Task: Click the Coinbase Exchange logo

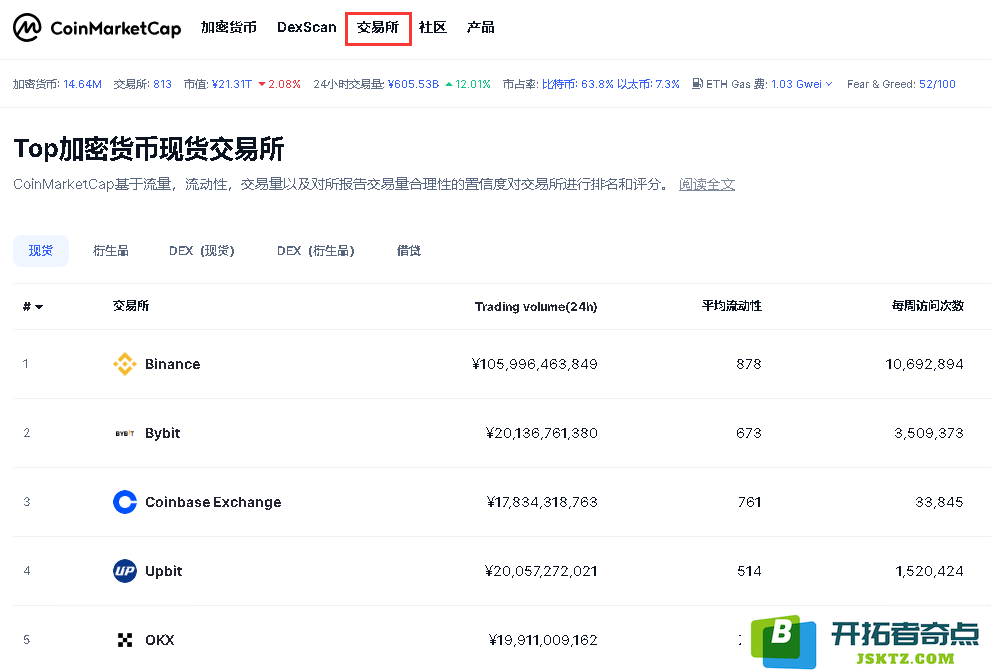Action: pyautogui.click(x=125, y=502)
